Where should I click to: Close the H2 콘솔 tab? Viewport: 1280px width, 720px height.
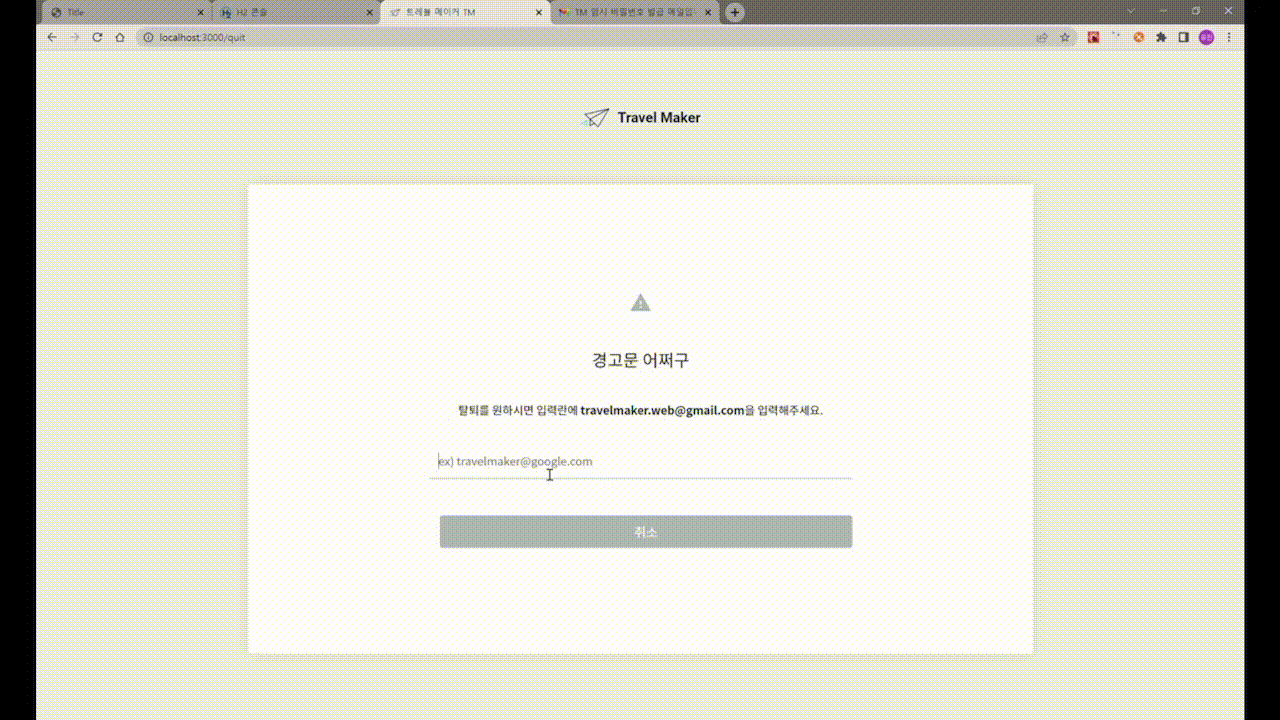click(x=370, y=12)
